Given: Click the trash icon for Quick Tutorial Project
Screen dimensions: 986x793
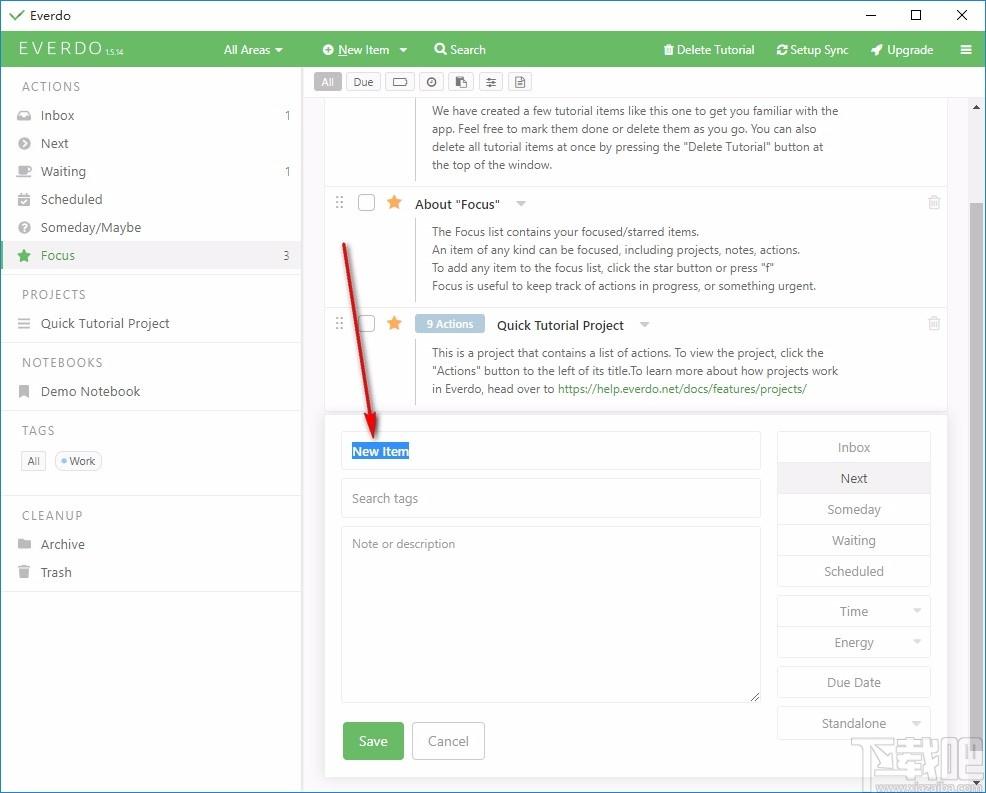Looking at the screenshot, I should pyautogui.click(x=934, y=323).
